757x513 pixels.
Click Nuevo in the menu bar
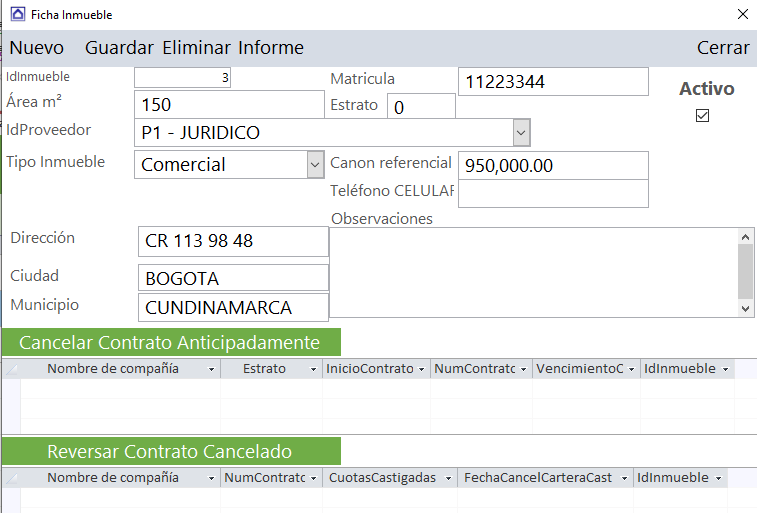(x=37, y=48)
